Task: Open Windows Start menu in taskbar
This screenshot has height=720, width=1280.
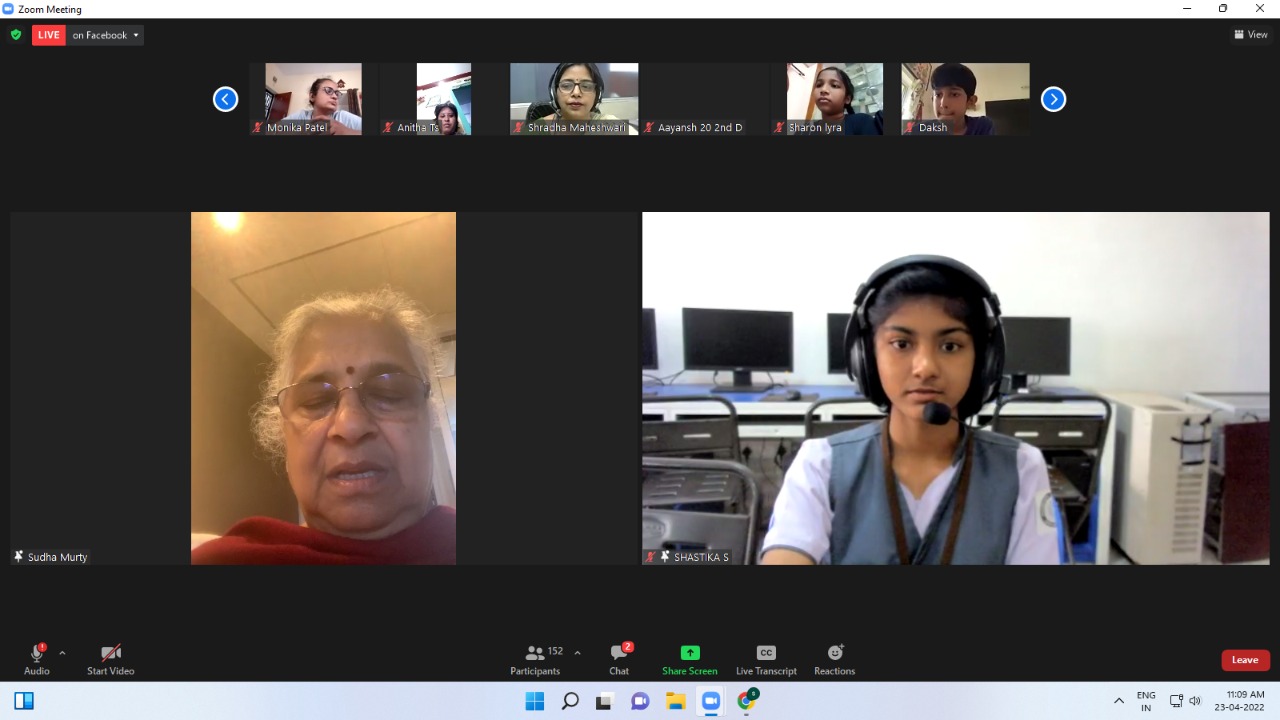Action: (x=535, y=701)
